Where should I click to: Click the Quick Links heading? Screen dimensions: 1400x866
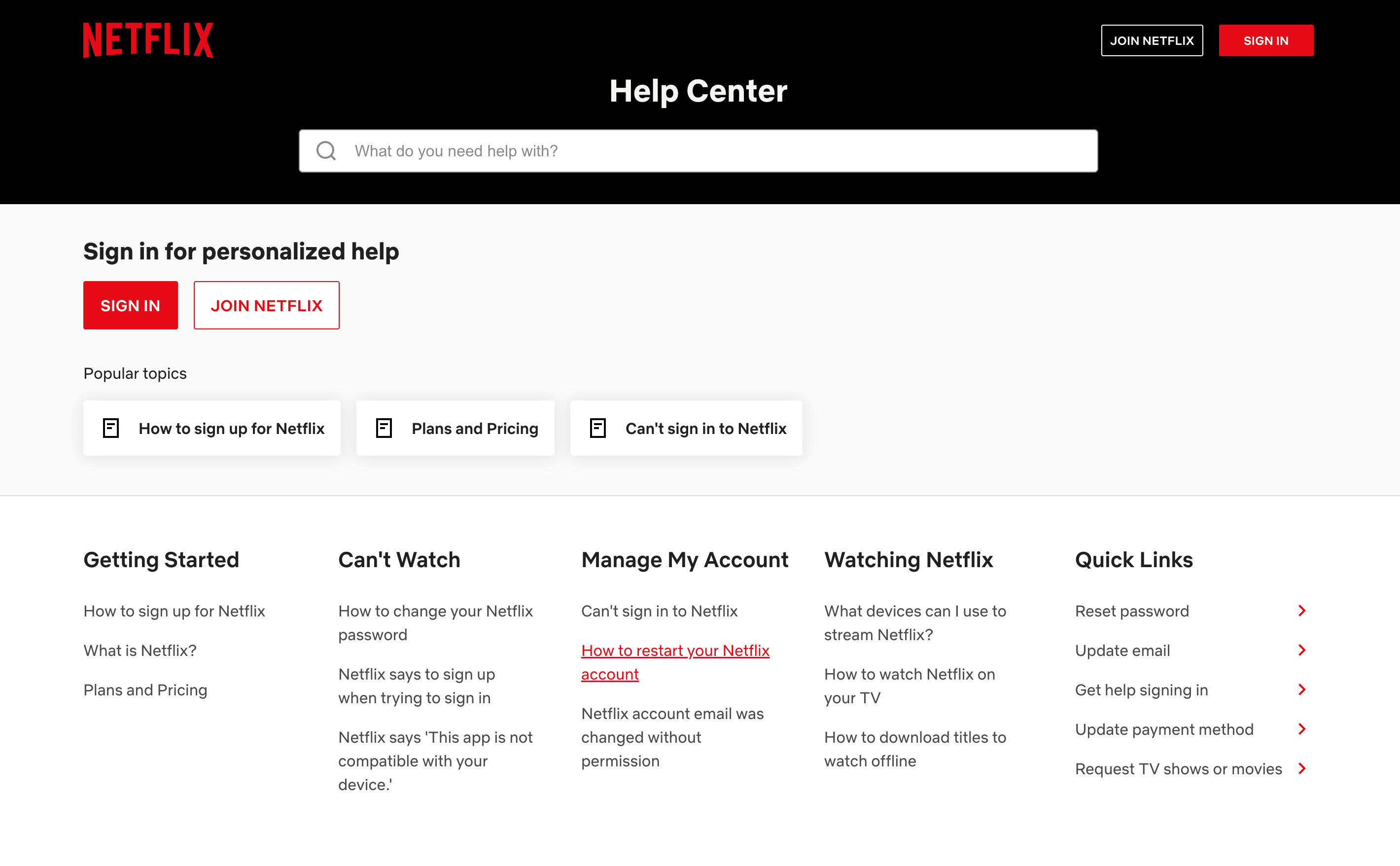click(1134, 560)
